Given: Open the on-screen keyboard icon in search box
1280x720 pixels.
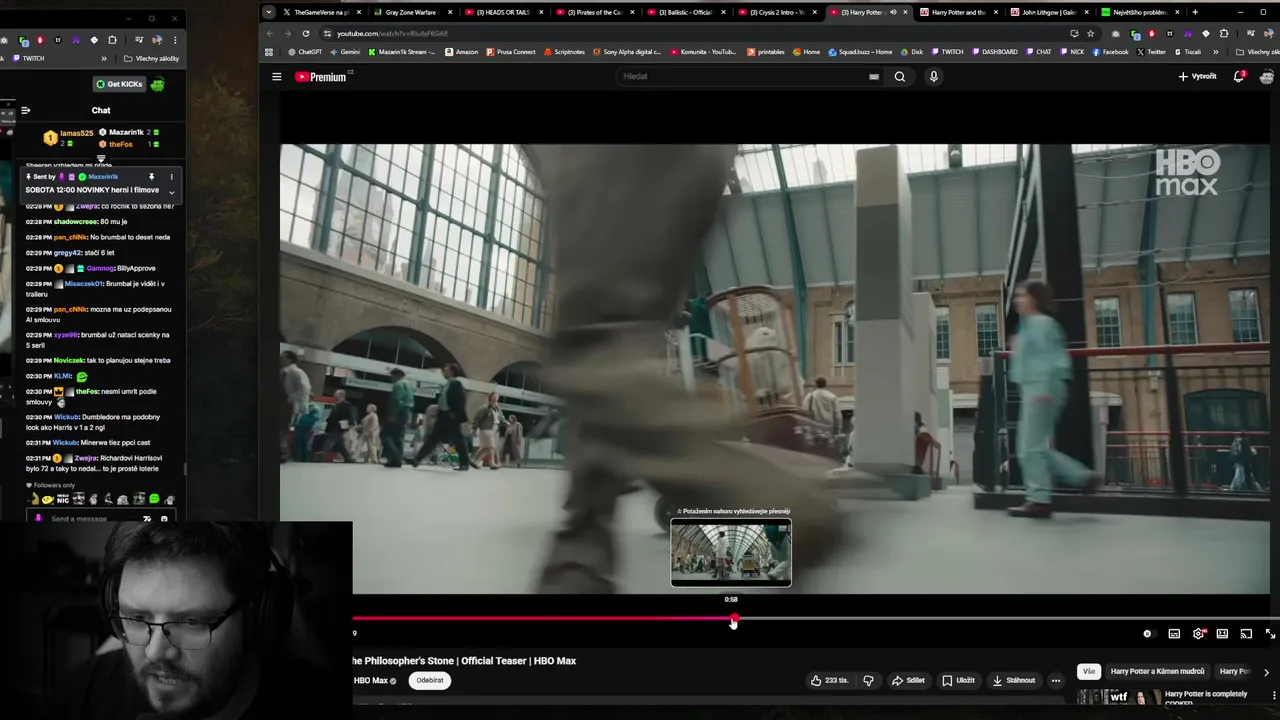Looking at the screenshot, I should tap(874, 76).
